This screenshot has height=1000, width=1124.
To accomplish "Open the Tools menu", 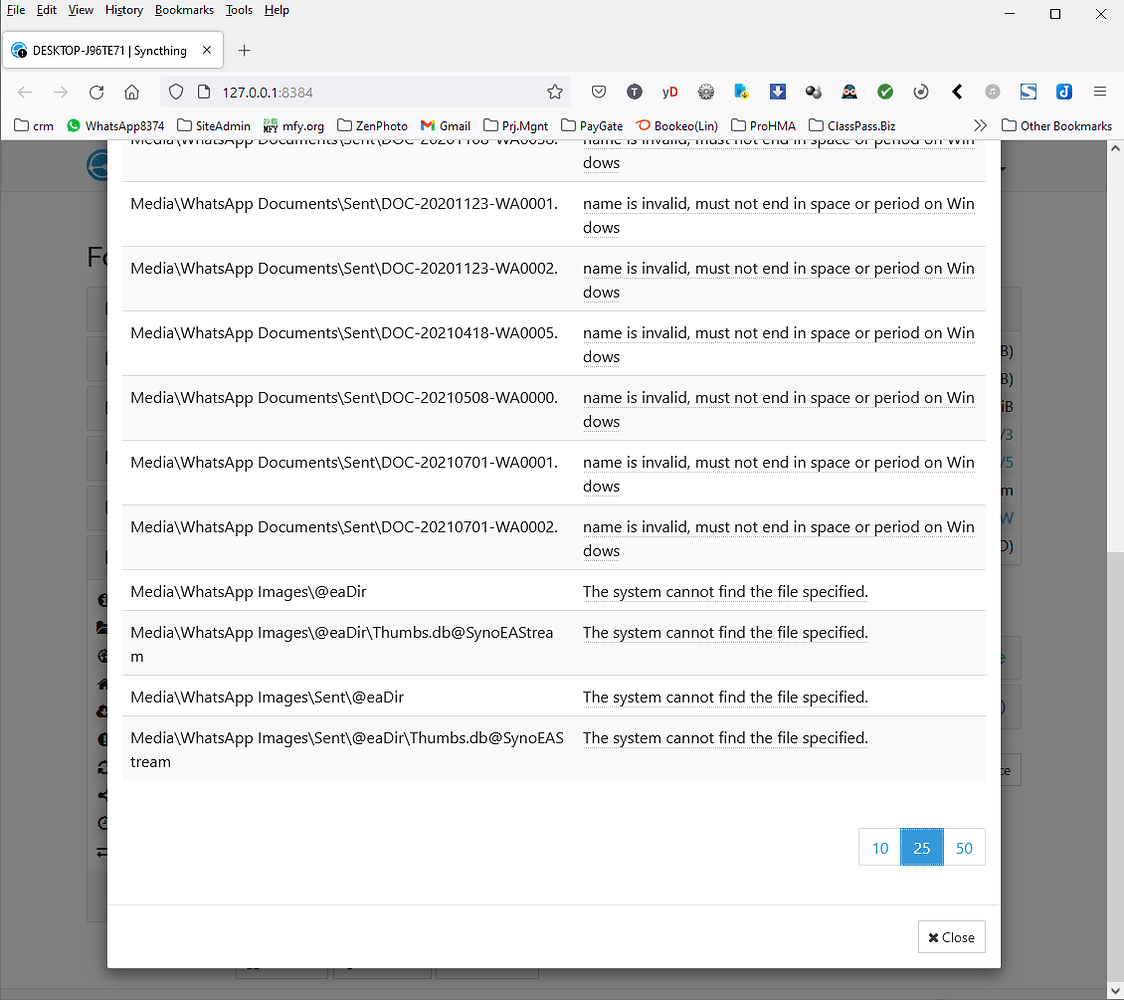I will pos(238,10).
